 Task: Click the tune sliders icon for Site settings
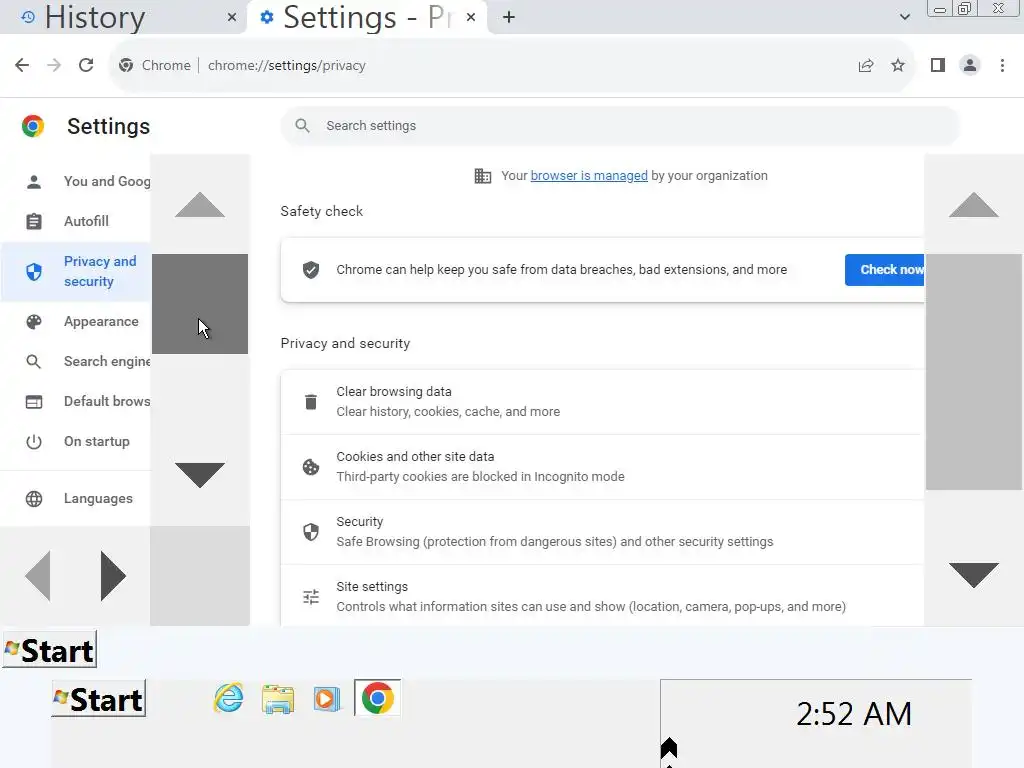click(x=311, y=597)
